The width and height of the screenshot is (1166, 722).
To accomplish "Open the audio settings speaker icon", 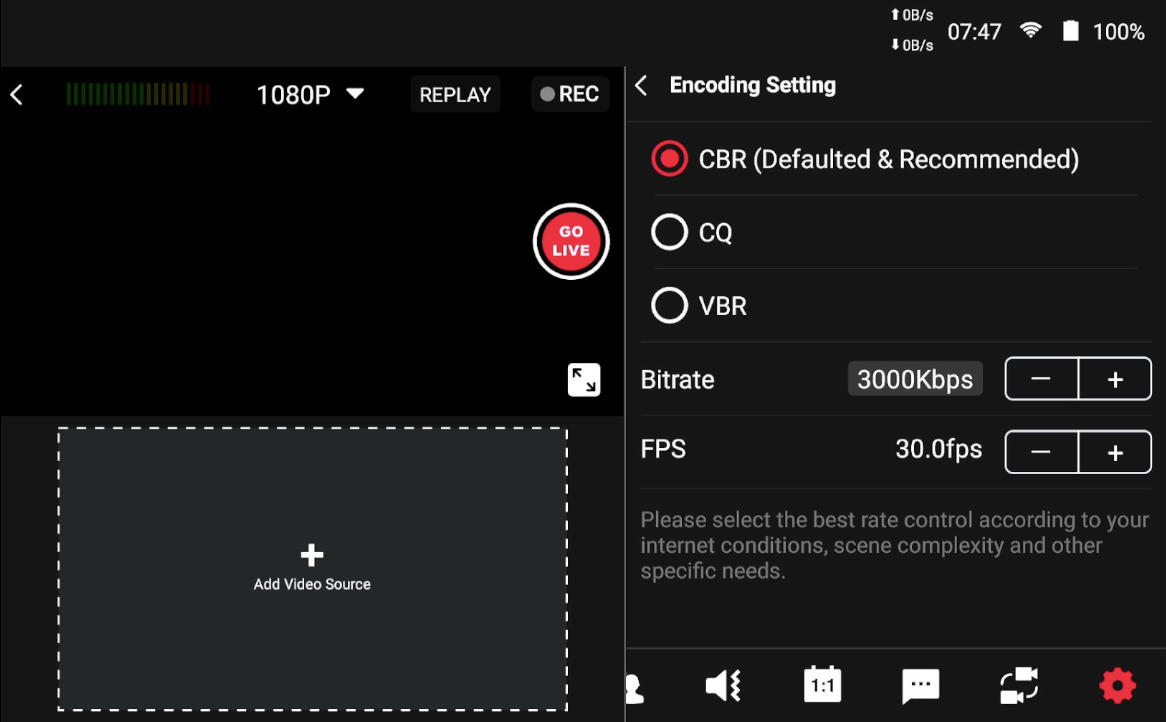I will pos(722,686).
